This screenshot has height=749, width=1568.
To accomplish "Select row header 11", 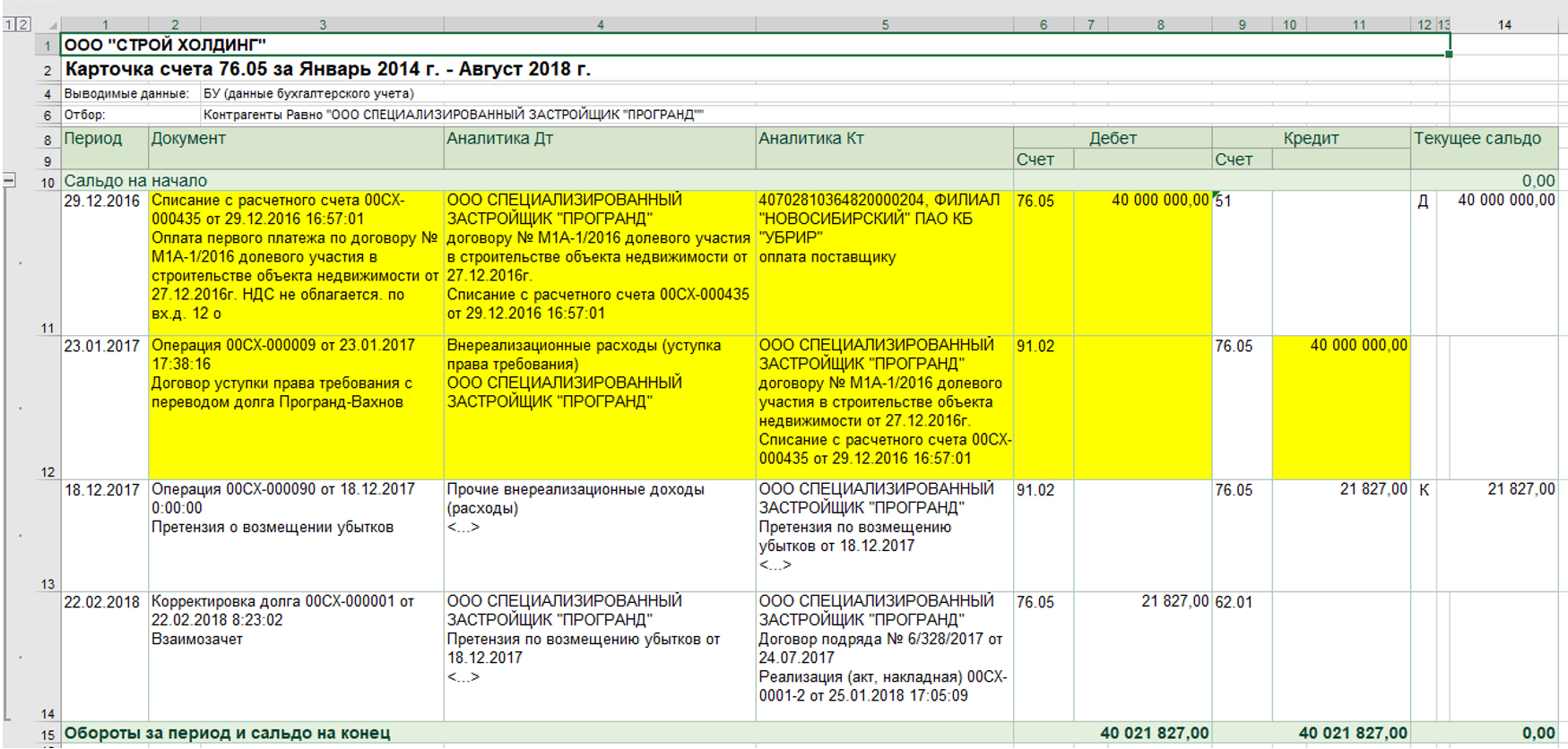I will coord(47,263).
